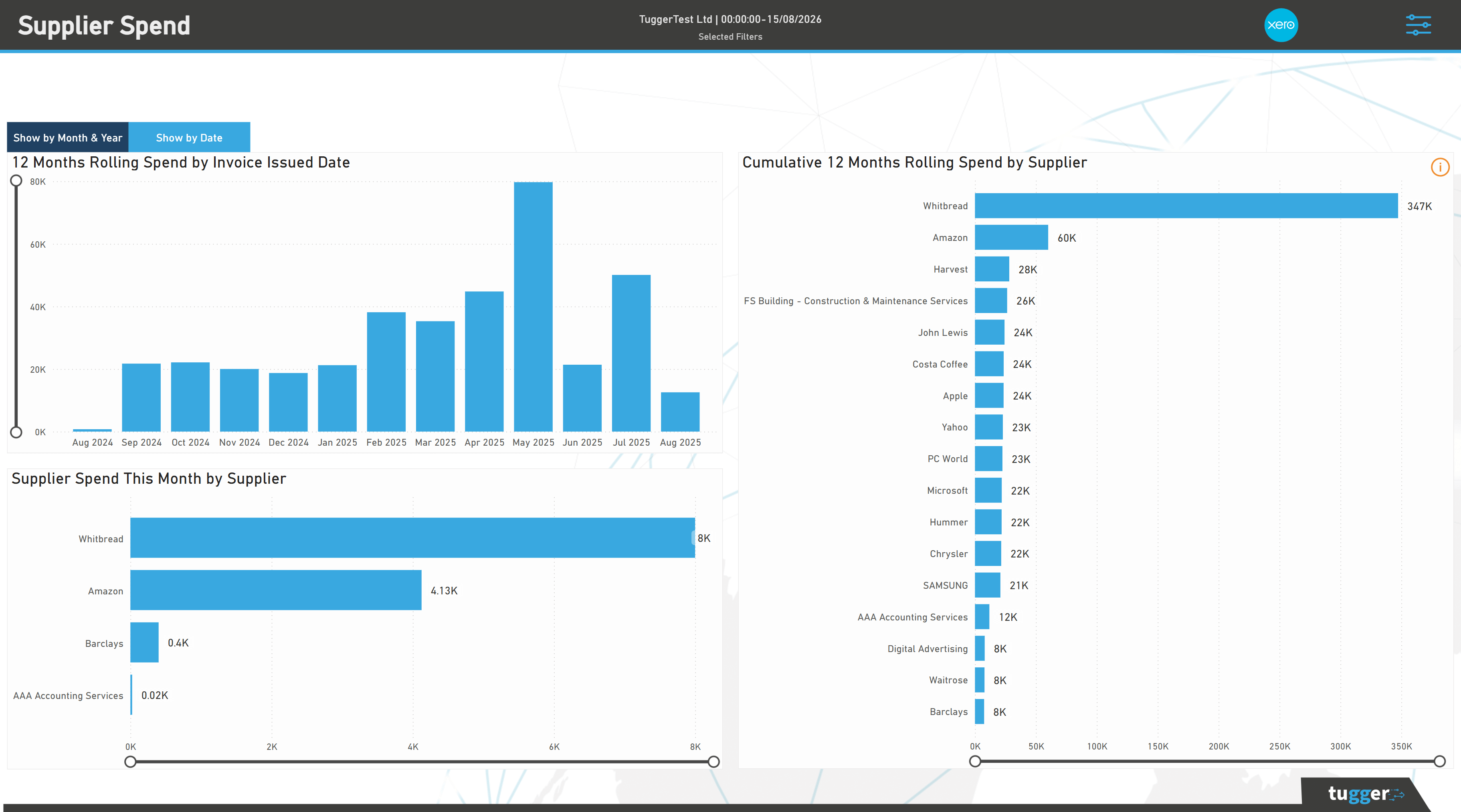Click the '347K' value label
The width and height of the screenshot is (1461, 812).
click(x=1419, y=206)
